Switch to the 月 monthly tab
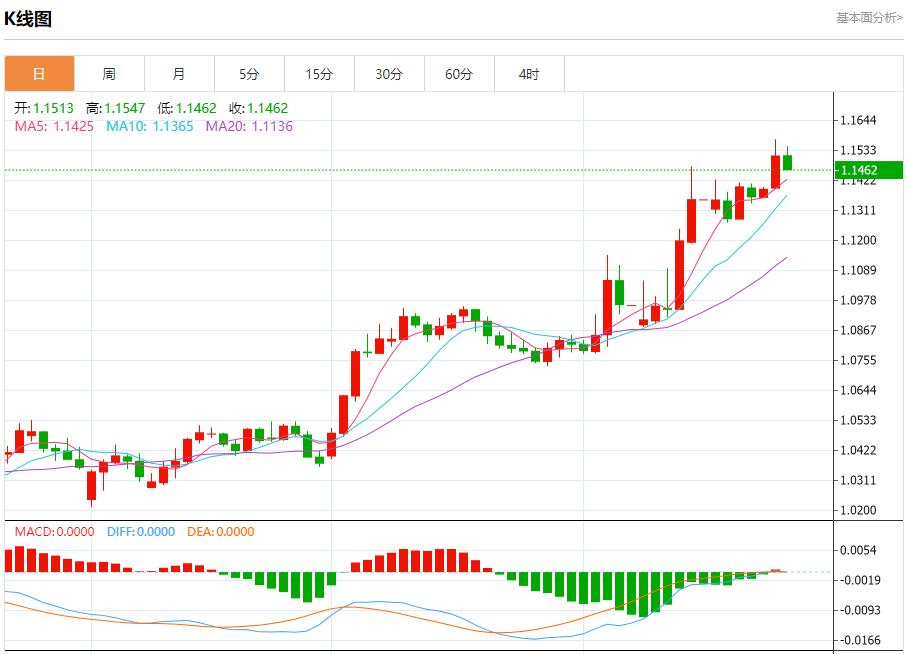The width and height of the screenshot is (908, 654). 179,74
